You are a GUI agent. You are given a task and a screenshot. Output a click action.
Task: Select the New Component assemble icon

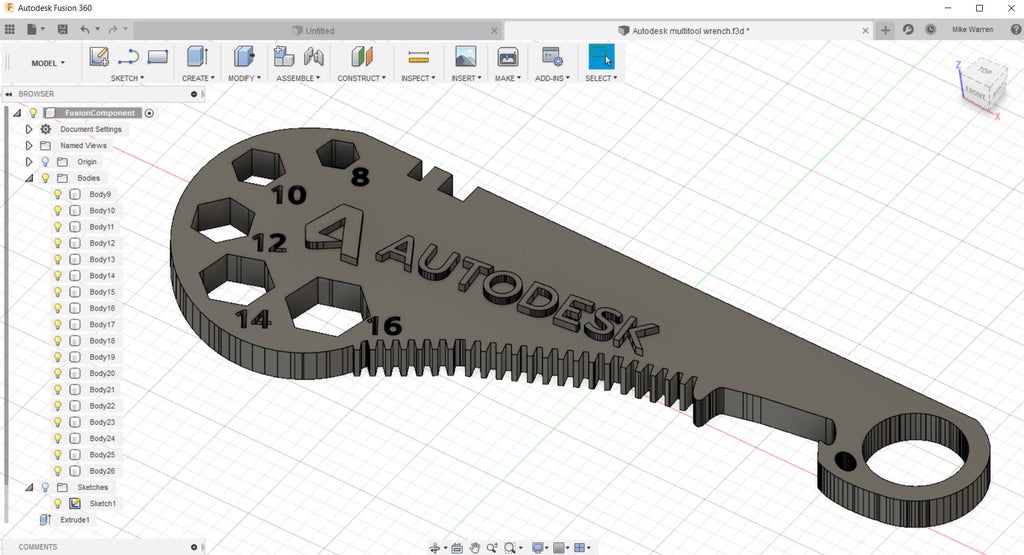pos(283,57)
